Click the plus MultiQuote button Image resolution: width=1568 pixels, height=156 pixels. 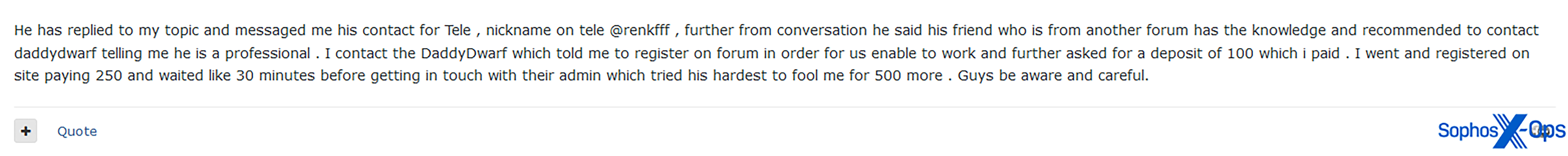coord(26,131)
